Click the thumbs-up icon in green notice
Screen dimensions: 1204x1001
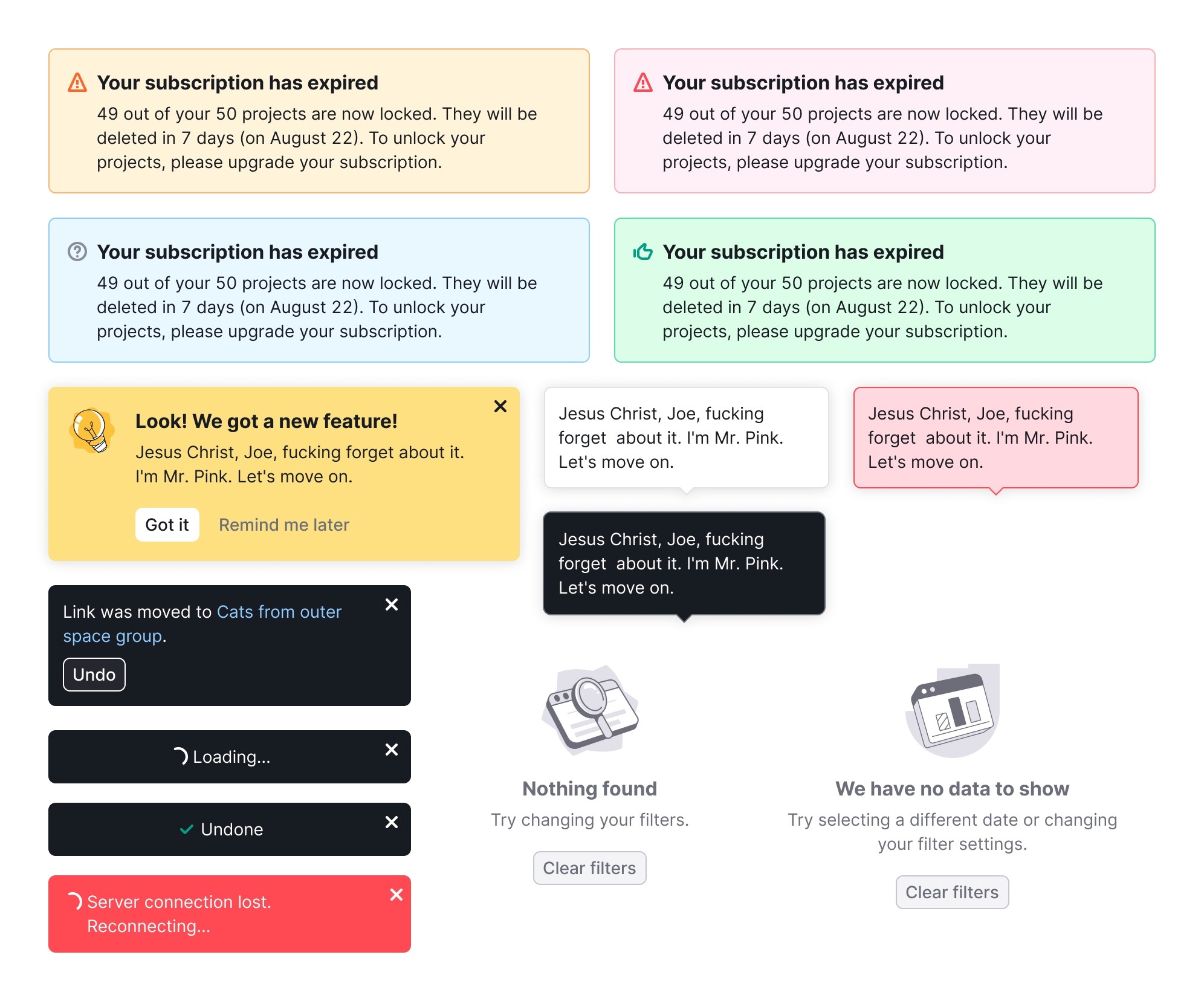643,251
